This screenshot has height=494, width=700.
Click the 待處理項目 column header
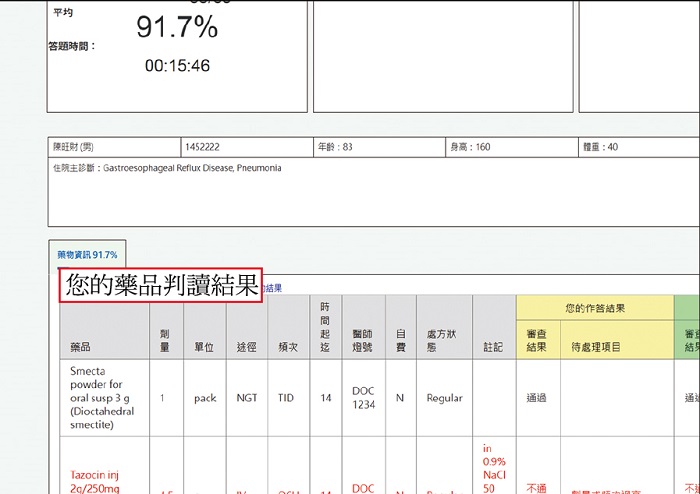click(596, 347)
